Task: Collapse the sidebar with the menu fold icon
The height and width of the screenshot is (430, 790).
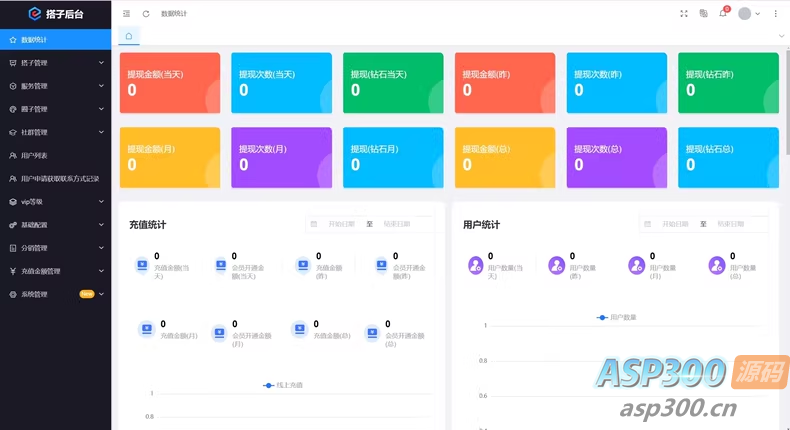Action: click(x=126, y=14)
